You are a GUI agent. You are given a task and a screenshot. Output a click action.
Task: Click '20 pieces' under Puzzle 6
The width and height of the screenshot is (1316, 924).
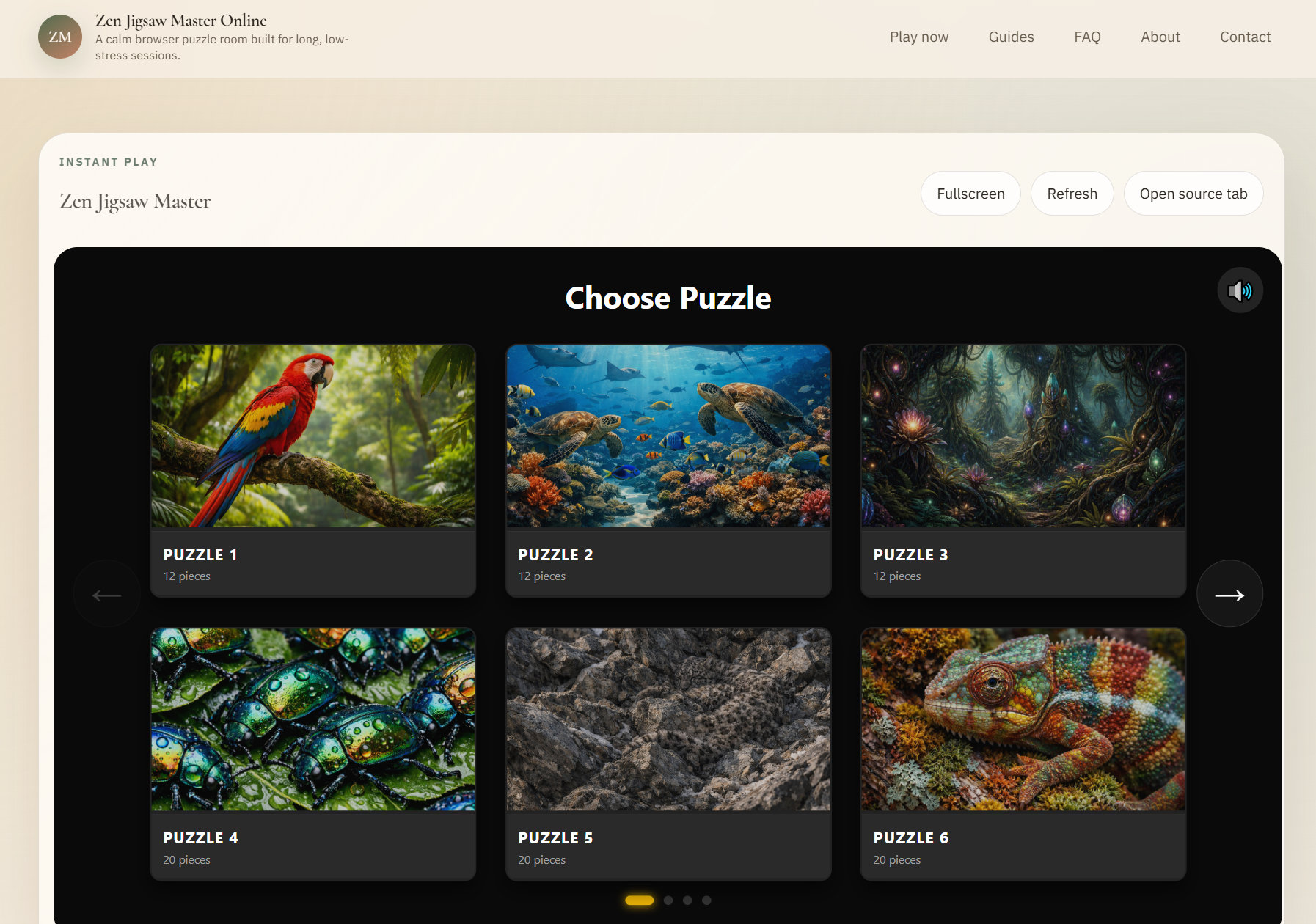click(x=896, y=860)
